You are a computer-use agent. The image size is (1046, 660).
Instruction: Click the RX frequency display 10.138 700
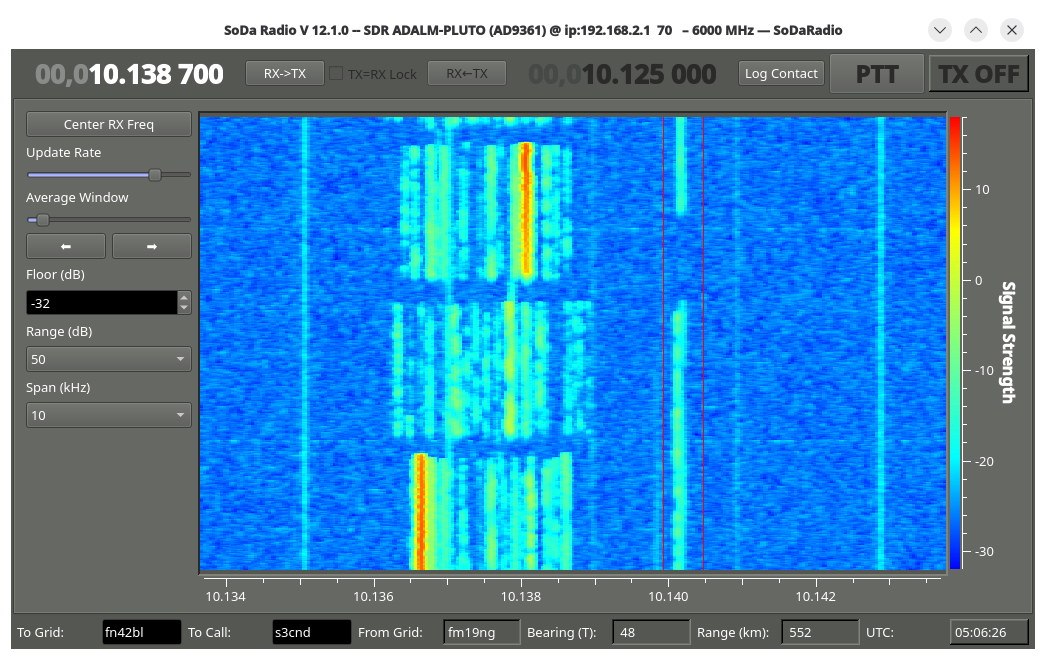click(x=129, y=74)
